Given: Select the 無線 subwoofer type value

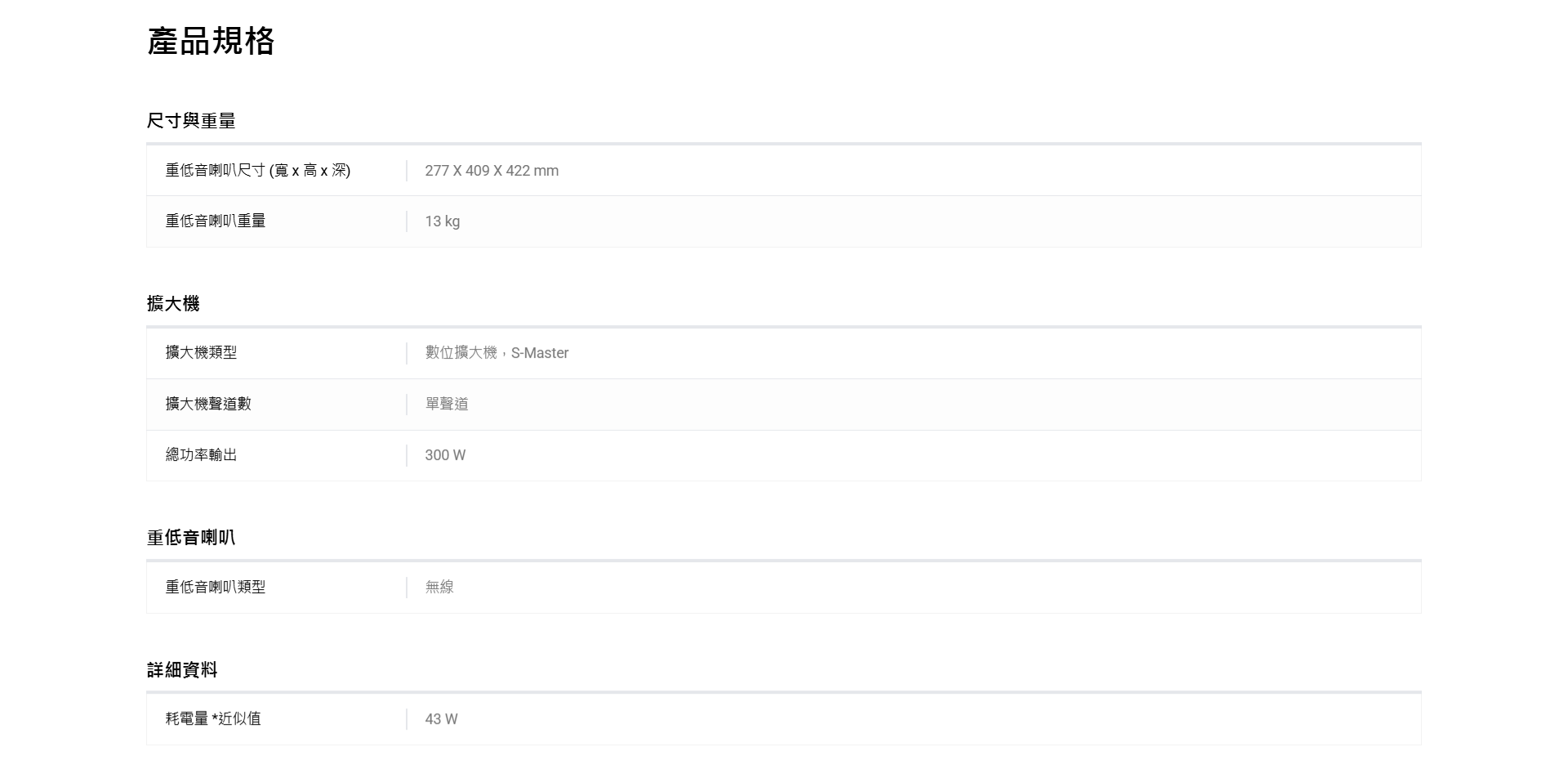Looking at the screenshot, I should pyautogui.click(x=439, y=587).
